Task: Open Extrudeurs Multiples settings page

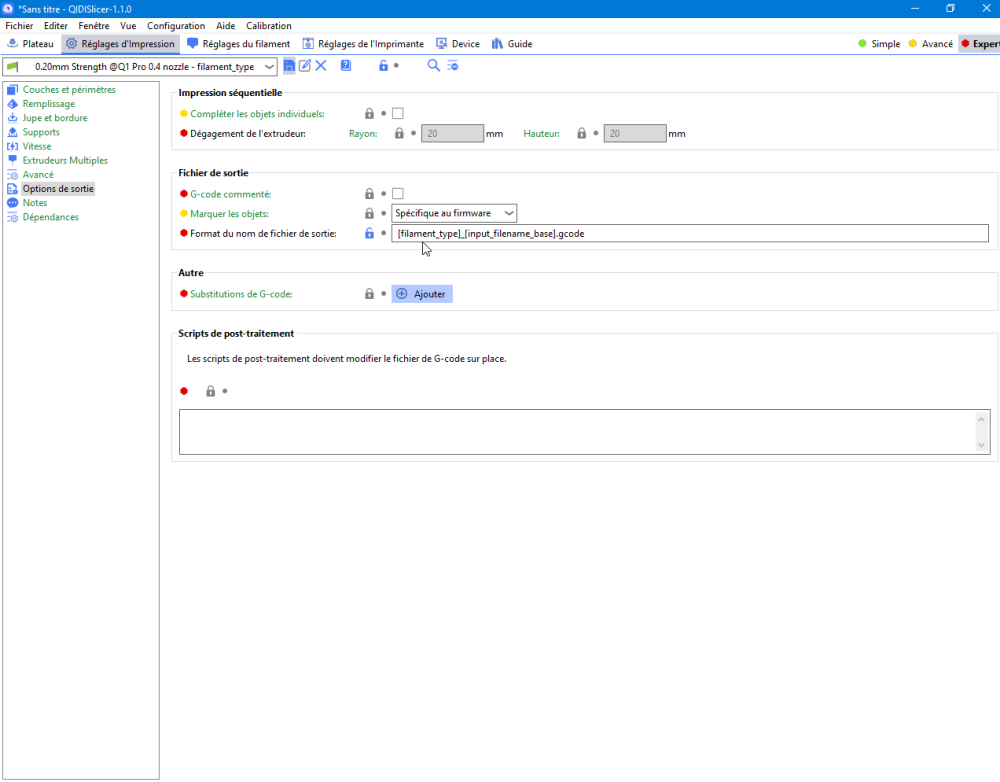Action: tap(65, 161)
